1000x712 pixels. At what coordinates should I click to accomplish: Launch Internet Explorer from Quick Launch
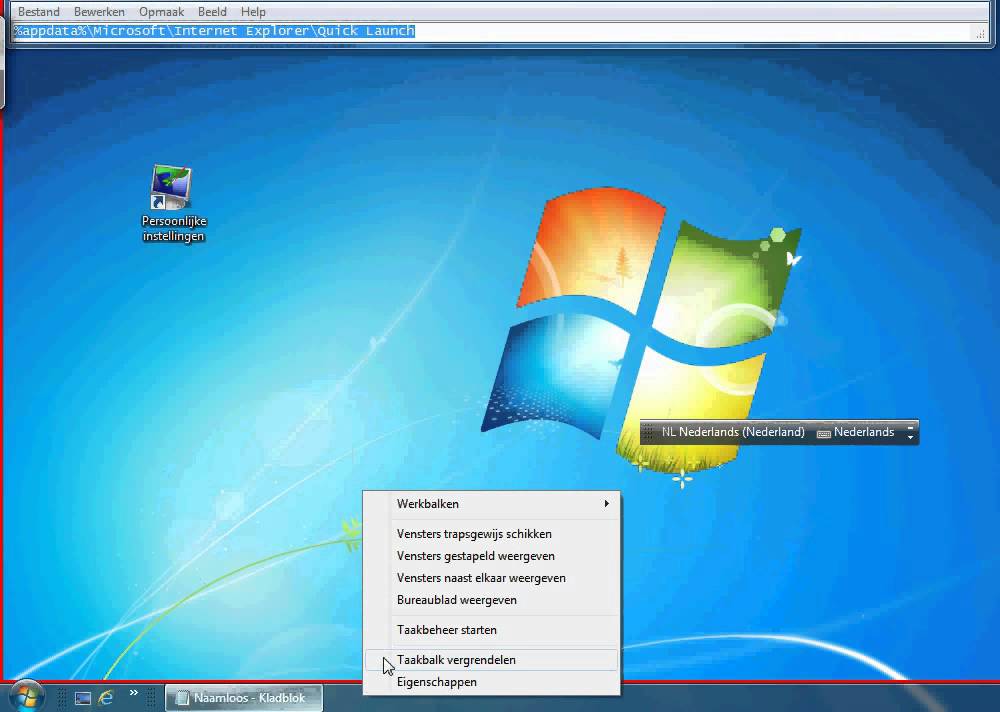point(106,697)
